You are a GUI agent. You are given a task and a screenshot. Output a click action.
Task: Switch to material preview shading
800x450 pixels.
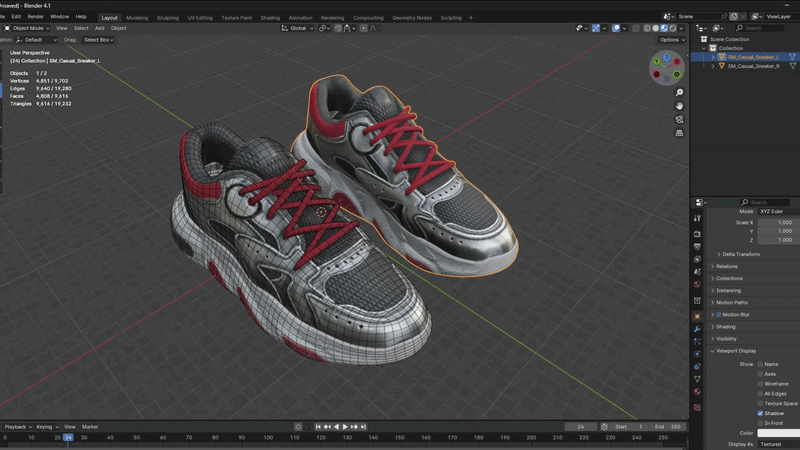664,28
